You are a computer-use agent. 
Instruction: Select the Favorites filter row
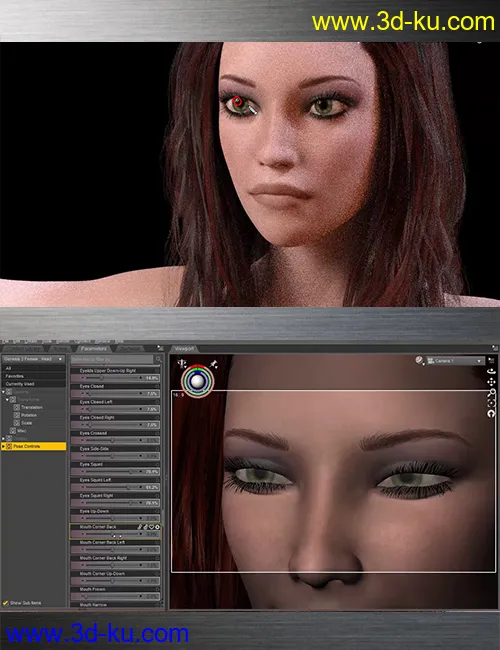point(34,376)
